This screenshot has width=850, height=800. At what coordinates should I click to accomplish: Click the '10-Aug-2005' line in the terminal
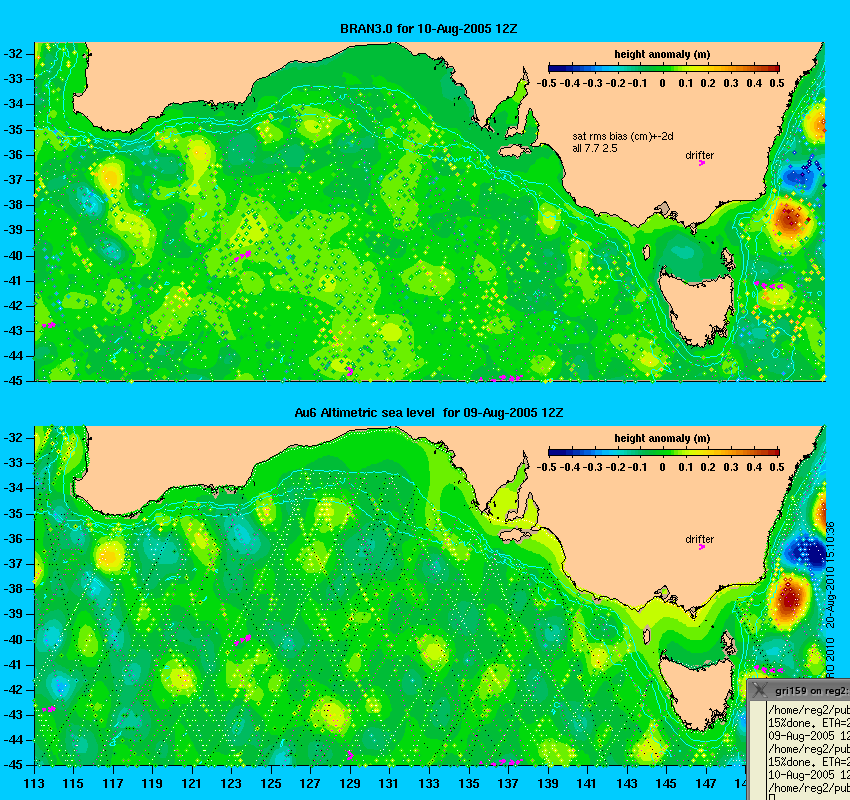(809, 775)
